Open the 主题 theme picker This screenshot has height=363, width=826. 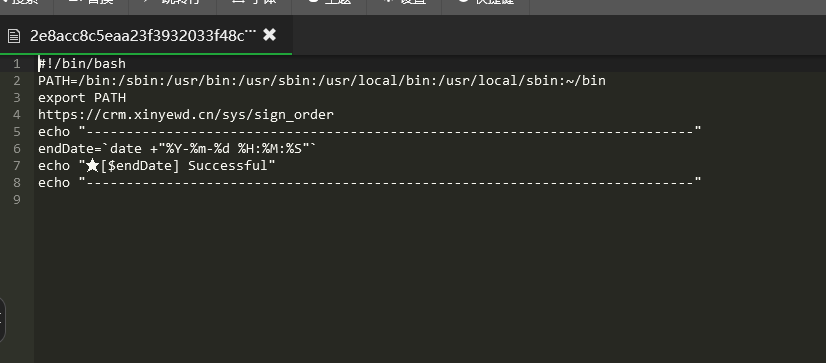tap(329, 3)
